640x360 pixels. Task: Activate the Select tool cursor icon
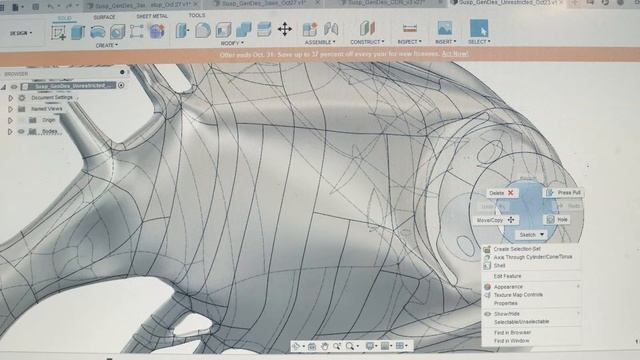point(479,29)
